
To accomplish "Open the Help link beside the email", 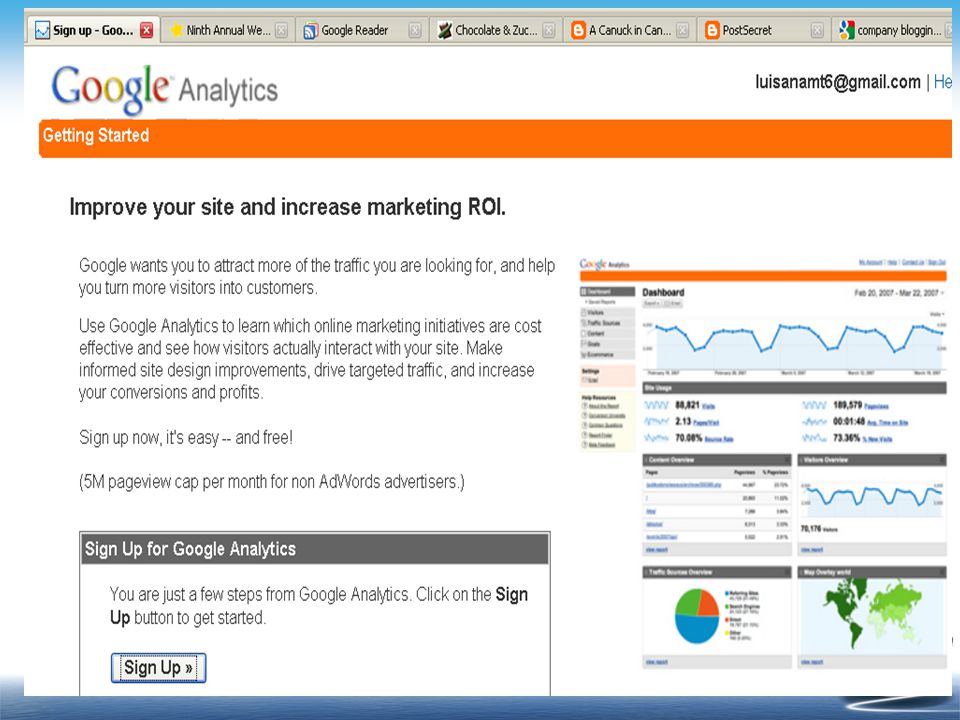I will [943, 82].
